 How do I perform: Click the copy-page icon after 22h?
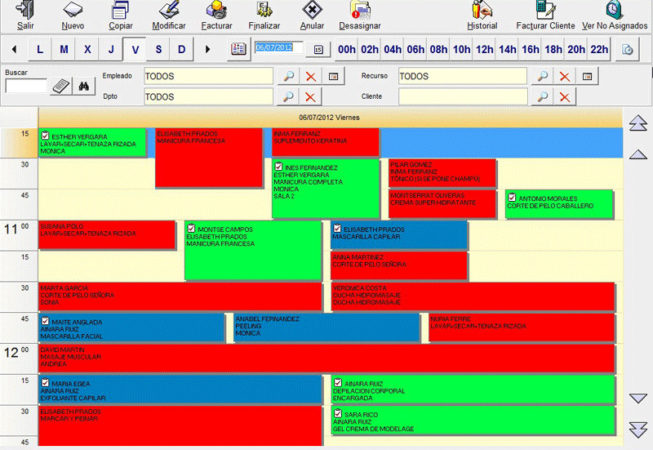pos(627,50)
